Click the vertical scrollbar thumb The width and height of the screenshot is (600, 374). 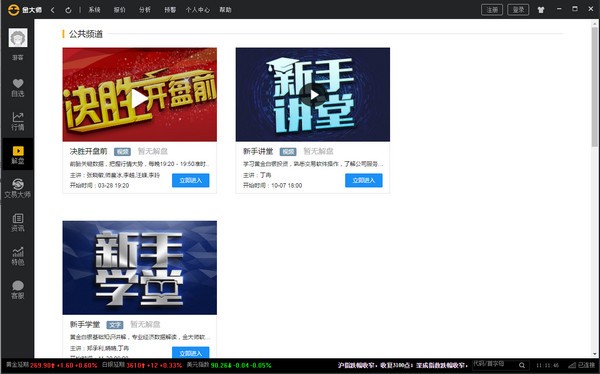595,87
